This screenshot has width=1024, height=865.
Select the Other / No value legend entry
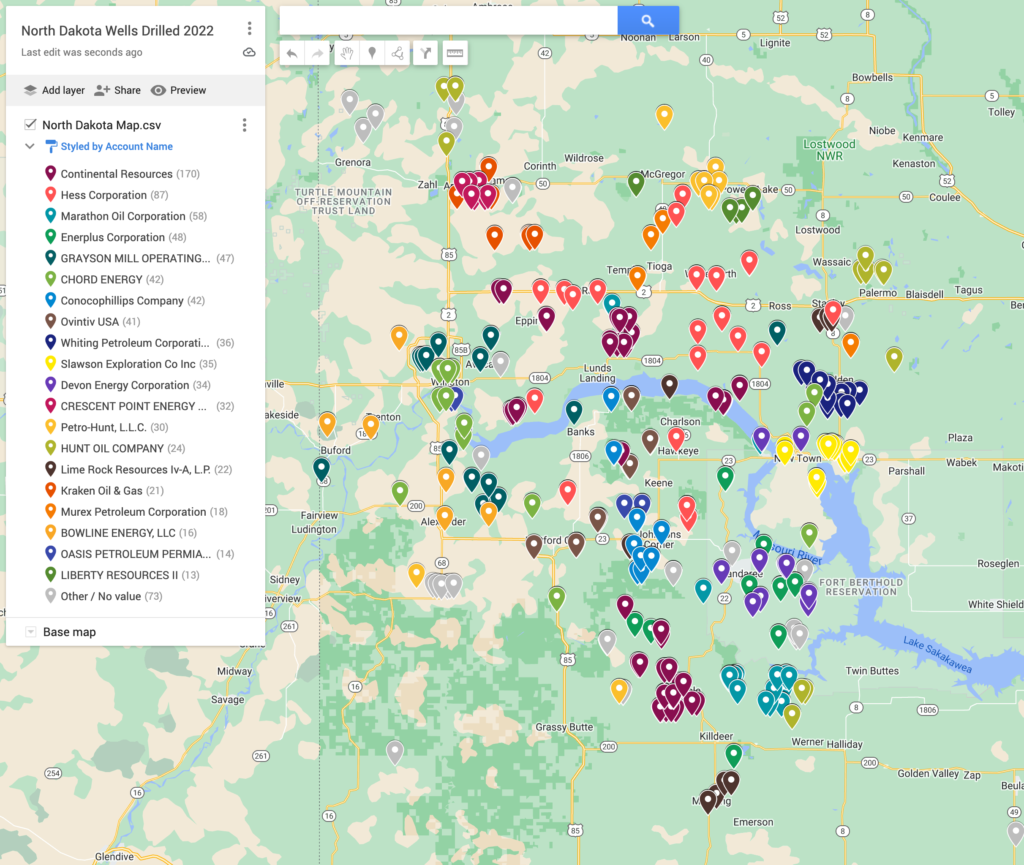click(103, 596)
